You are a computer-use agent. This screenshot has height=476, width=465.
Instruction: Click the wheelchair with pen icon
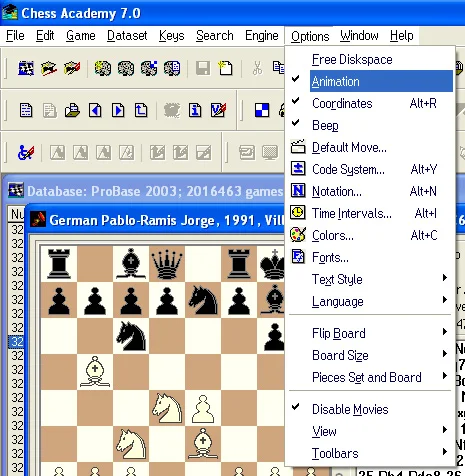pyautogui.click(x=26, y=153)
